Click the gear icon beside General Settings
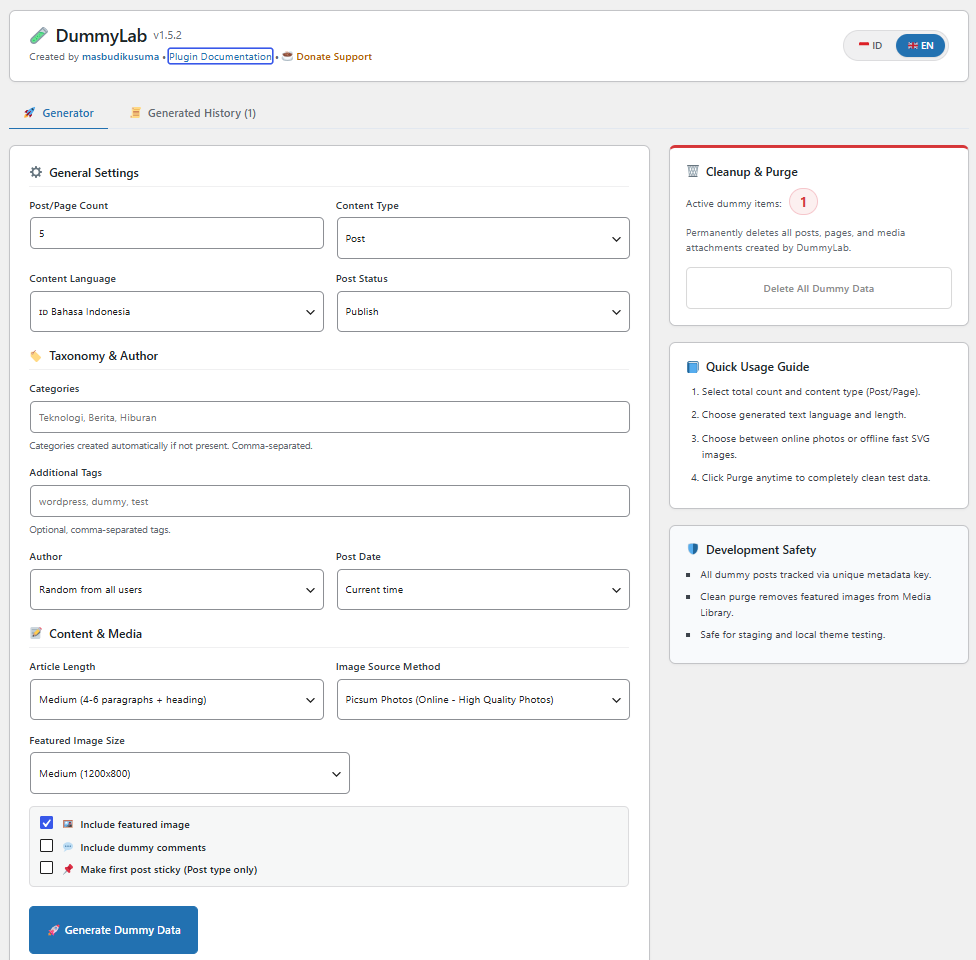976x960 pixels. coord(36,172)
